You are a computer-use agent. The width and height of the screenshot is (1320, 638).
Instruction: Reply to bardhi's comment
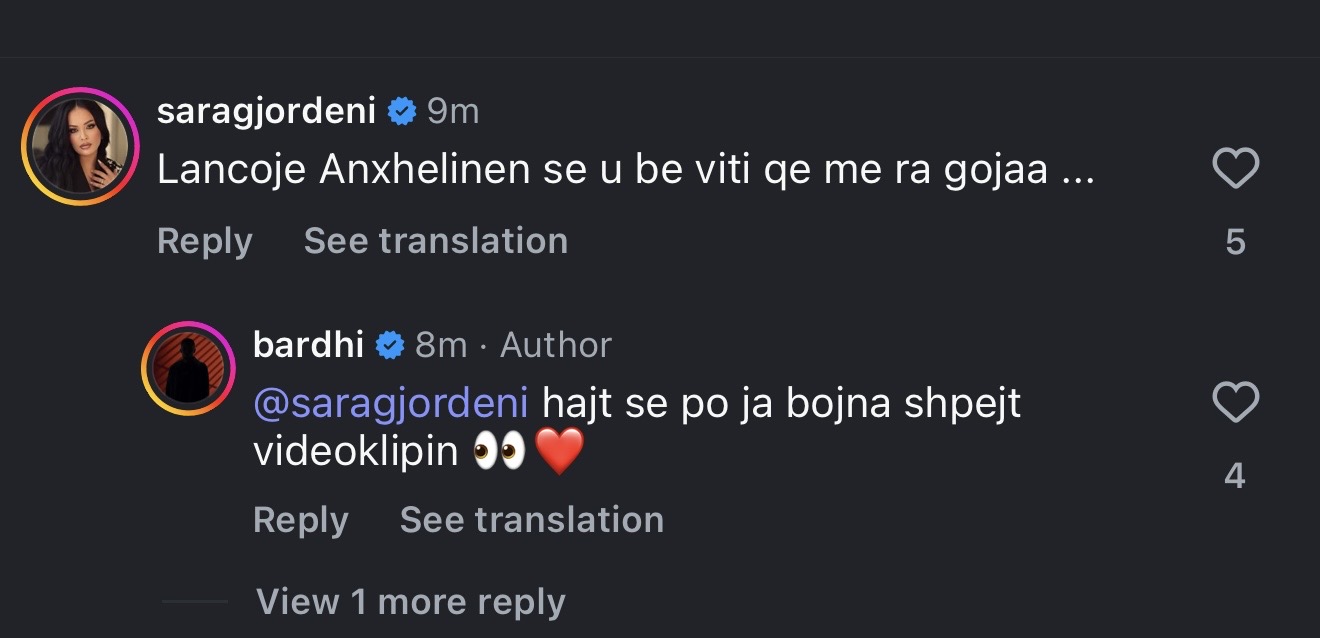pos(301,520)
